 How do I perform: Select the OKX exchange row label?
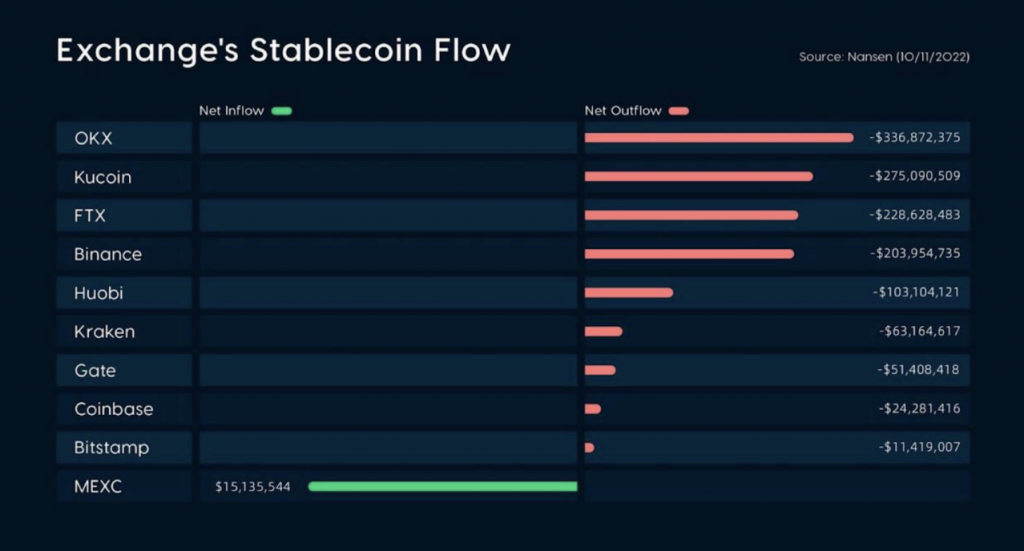tap(93, 138)
